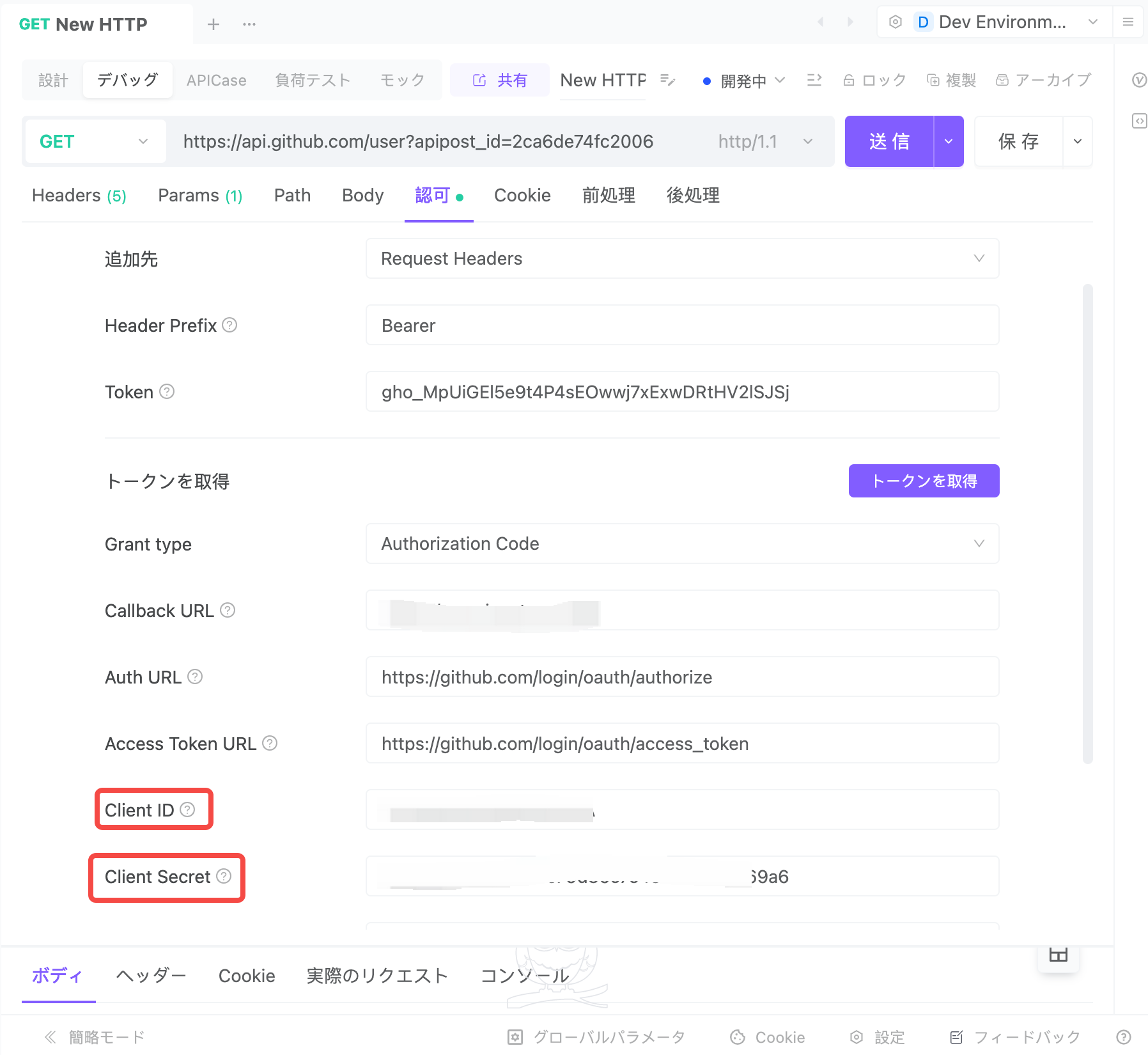Open the Path tab
1148x1055 pixels.
(x=292, y=195)
